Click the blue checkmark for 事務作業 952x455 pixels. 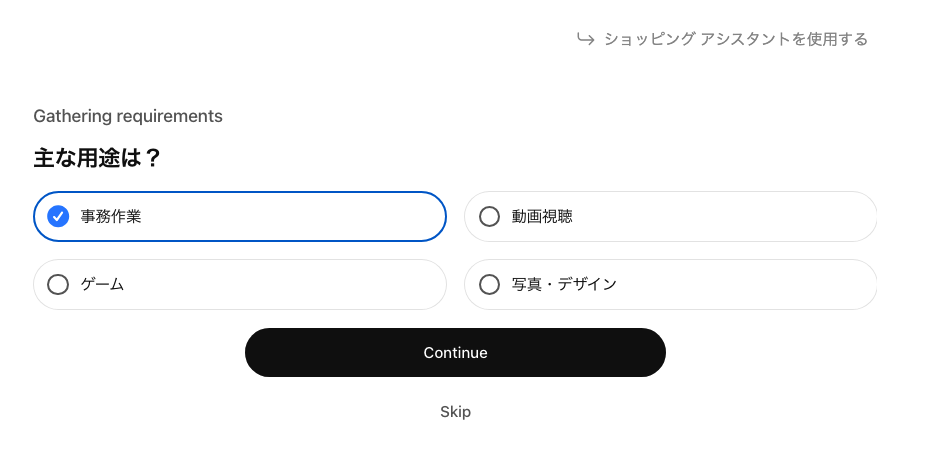[x=58, y=216]
